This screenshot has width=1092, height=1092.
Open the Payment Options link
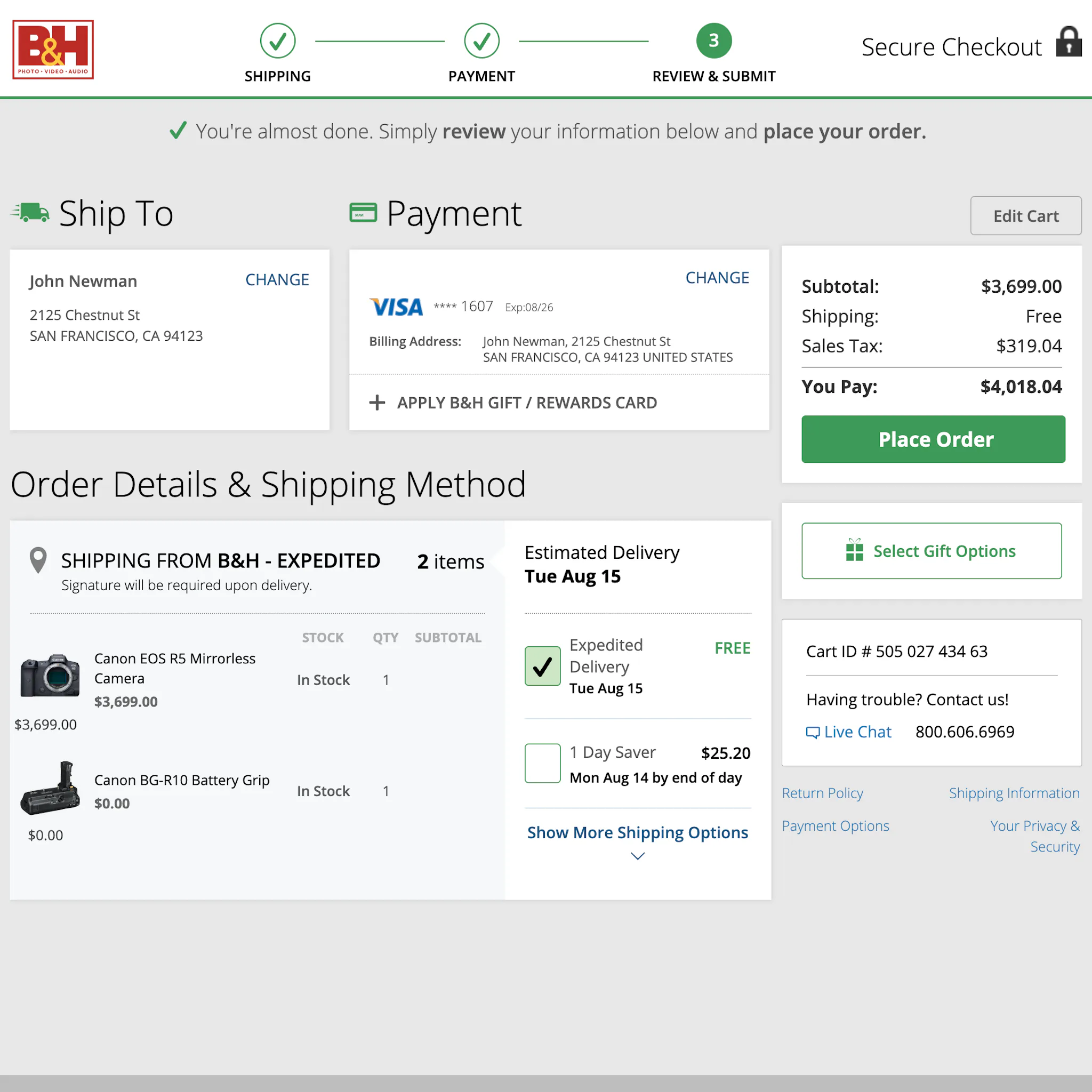click(x=836, y=826)
